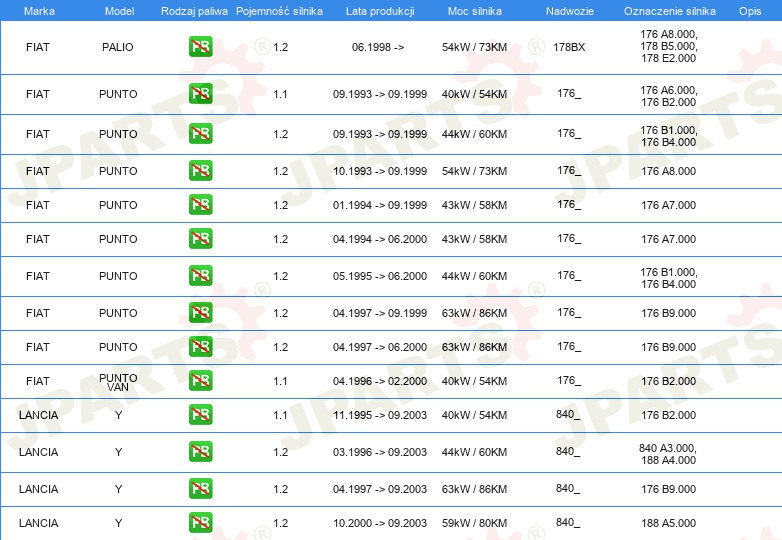782x540 pixels.
Task: Click the 05.1995 -> 06.2000 date cell
Action: [x=380, y=276]
